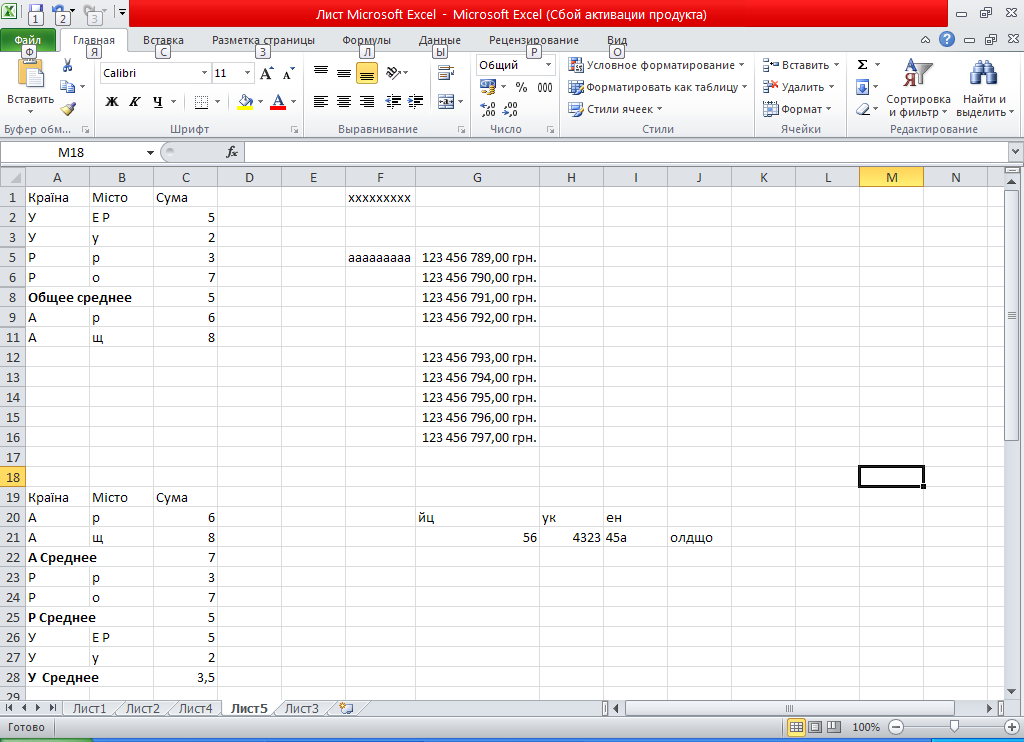Click the zoom slider handle
The image size is (1024, 742).
click(954, 726)
